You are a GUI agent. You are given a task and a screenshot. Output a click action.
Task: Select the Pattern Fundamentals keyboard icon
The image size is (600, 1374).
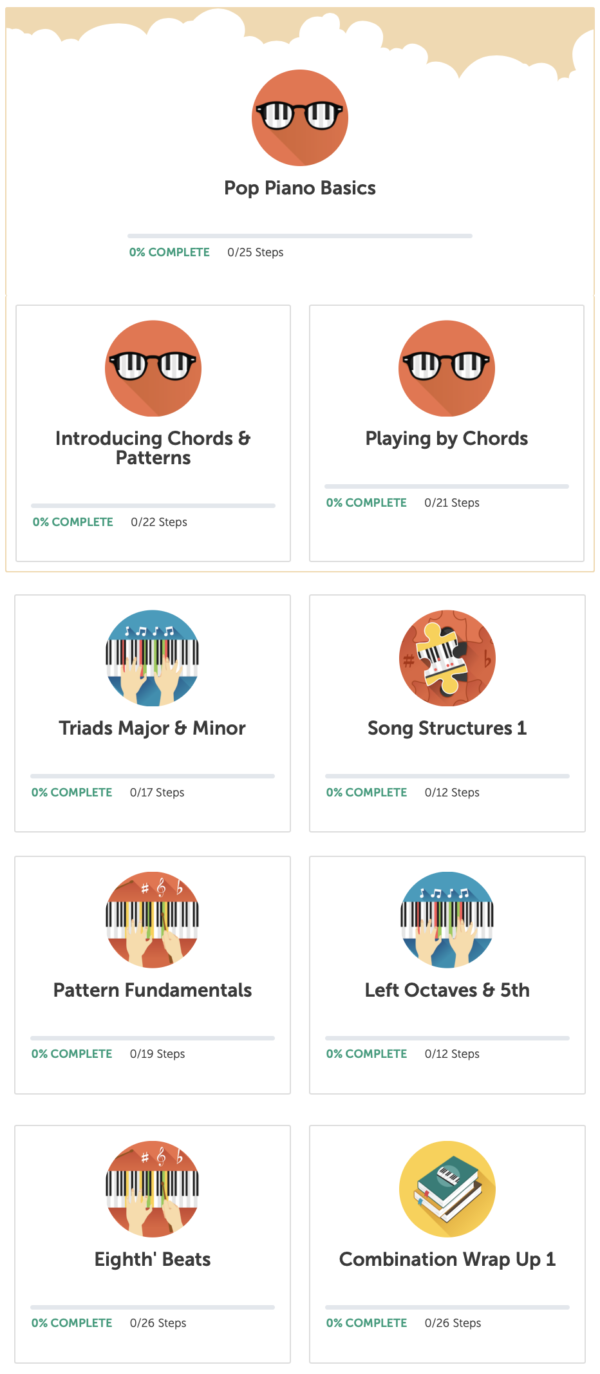152,920
